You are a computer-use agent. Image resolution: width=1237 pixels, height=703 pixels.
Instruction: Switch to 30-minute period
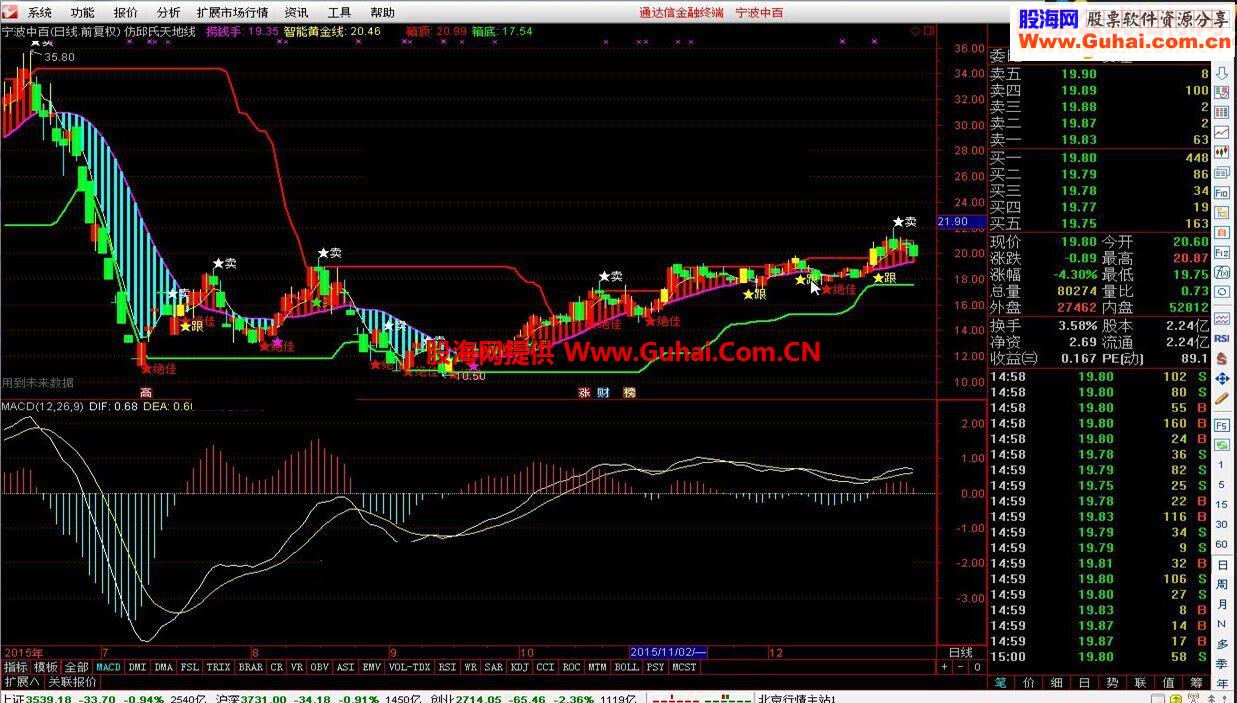[1222, 525]
